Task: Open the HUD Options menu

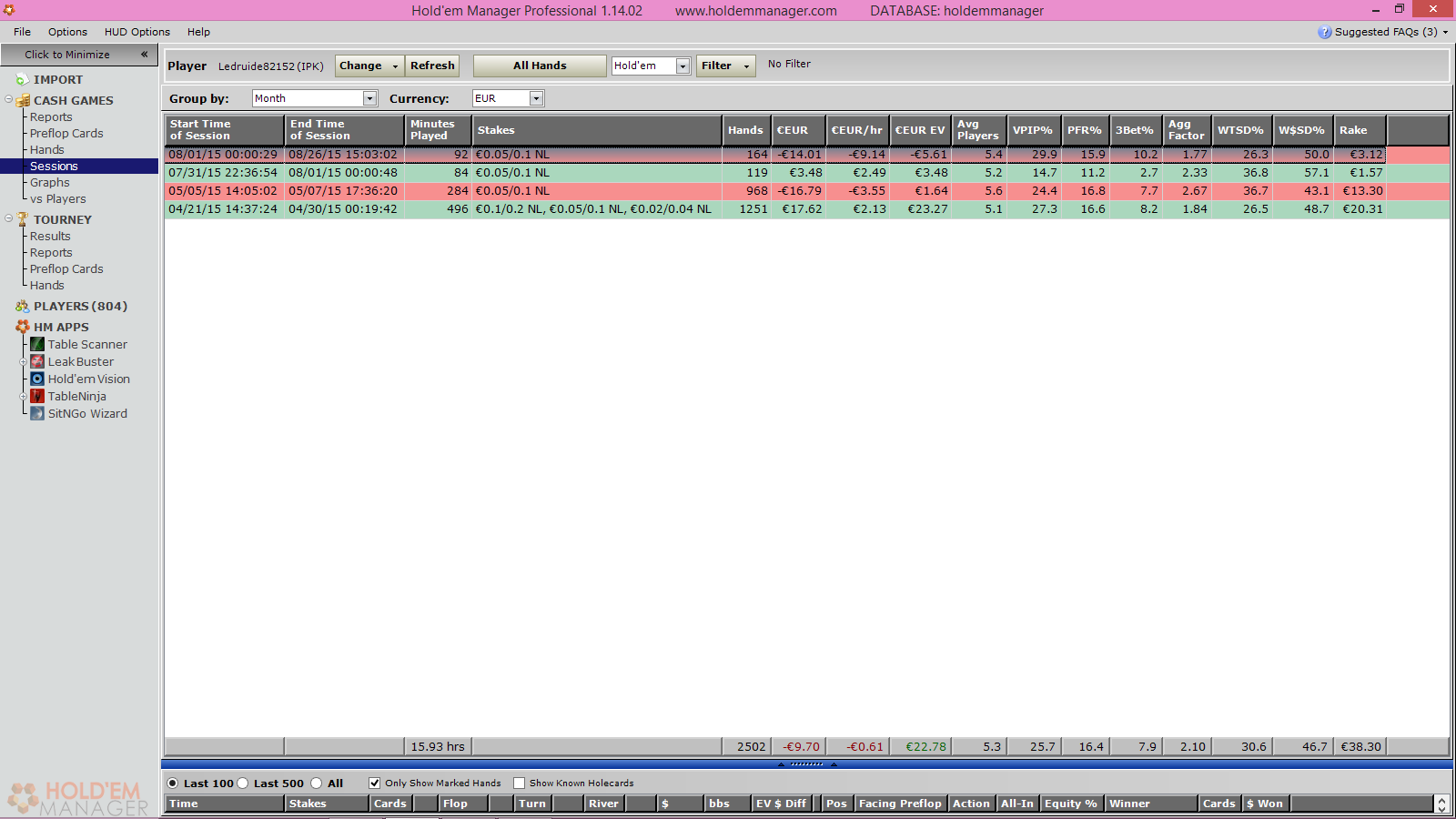Action: coord(137,32)
